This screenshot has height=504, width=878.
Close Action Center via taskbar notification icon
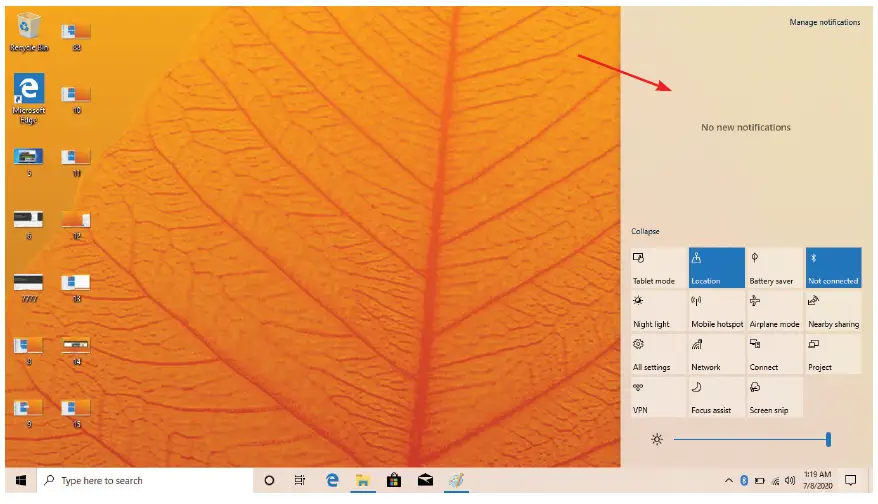click(851, 480)
